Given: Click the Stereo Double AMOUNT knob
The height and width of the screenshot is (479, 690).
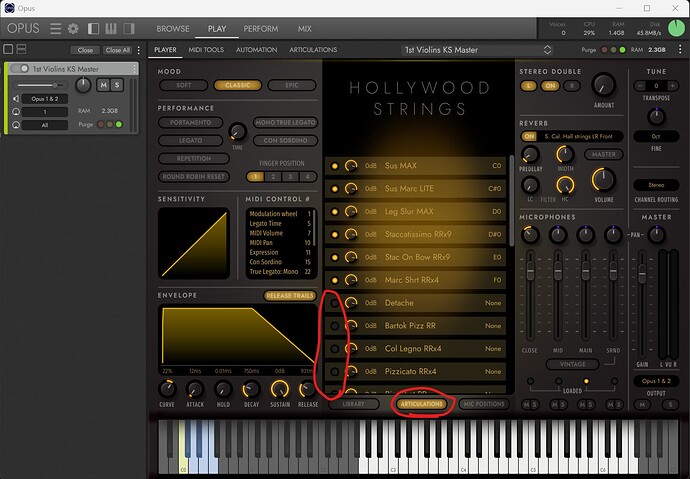Looking at the screenshot, I should (x=603, y=85).
